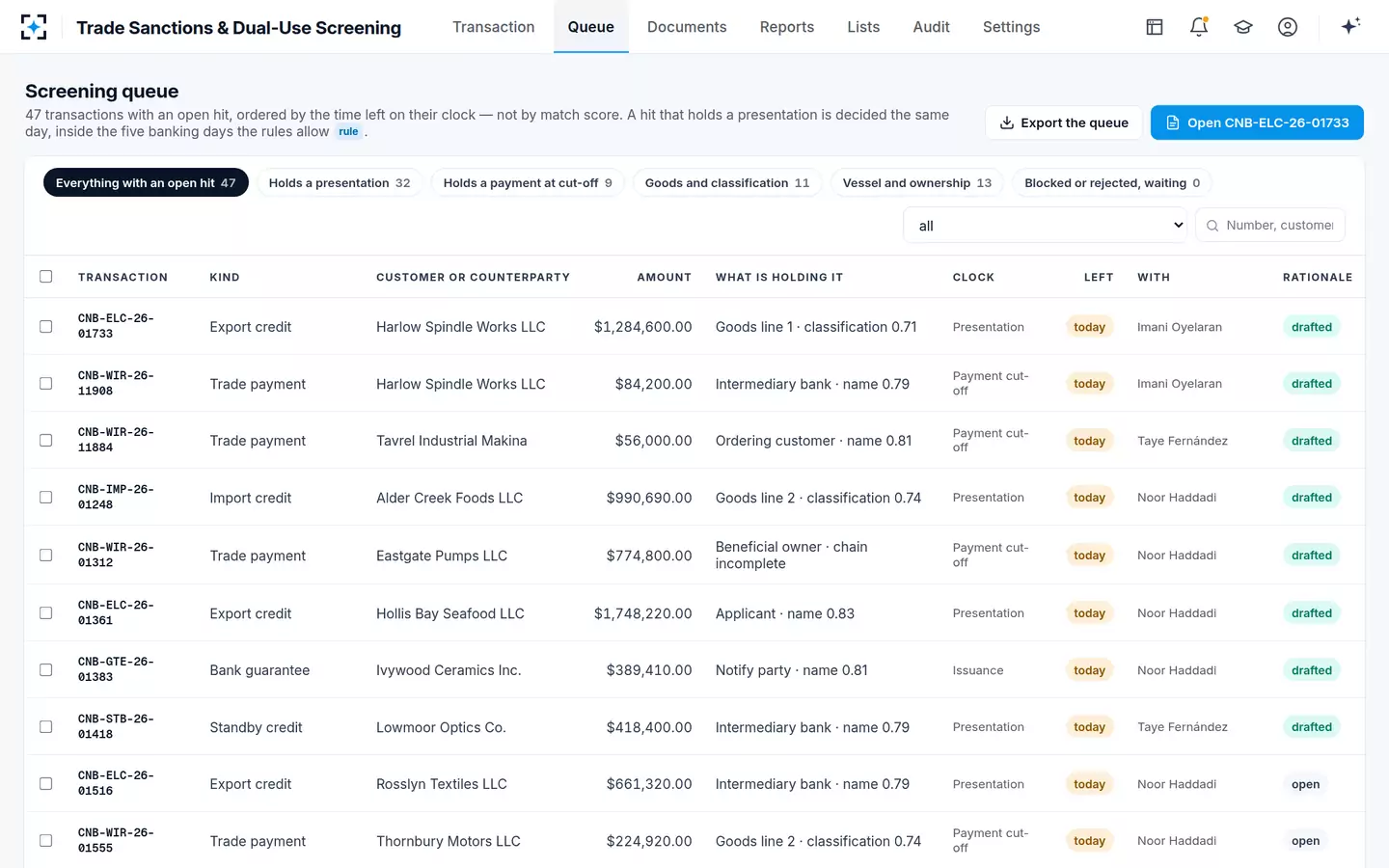Open the Documents tab
The width and height of the screenshot is (1389, 868).
pyautogui.click(x=687, y=27)
